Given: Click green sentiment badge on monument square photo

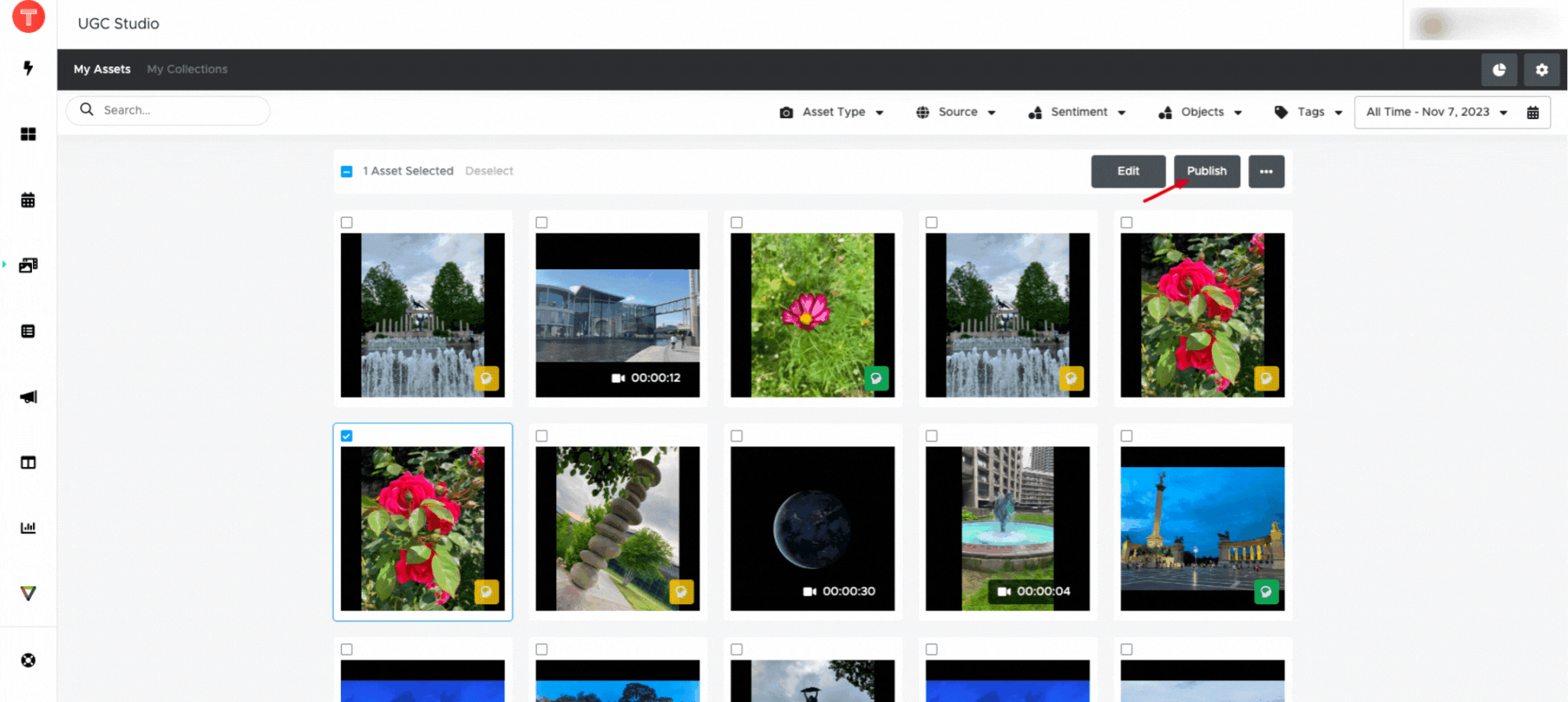Looking at the screenshot, I should coord(1266,591).
